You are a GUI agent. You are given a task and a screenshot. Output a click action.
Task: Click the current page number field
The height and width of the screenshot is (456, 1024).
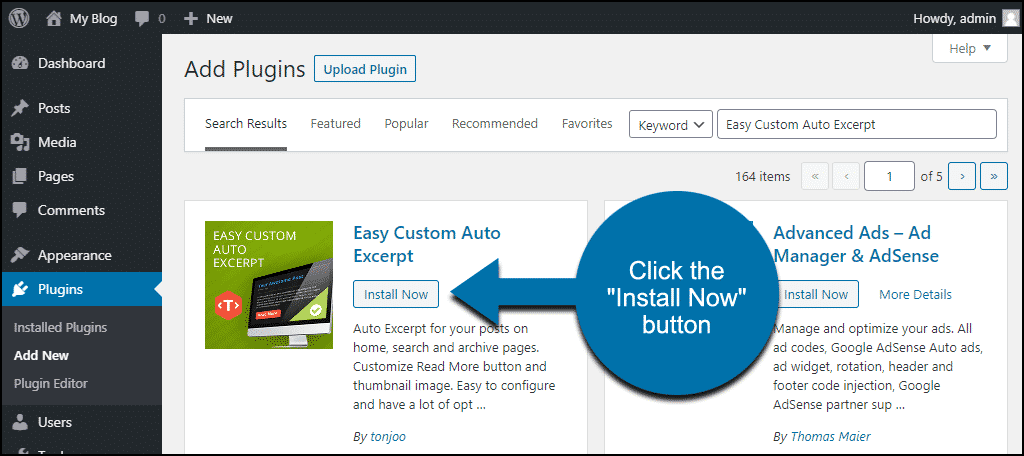click(x=889, y=176)
